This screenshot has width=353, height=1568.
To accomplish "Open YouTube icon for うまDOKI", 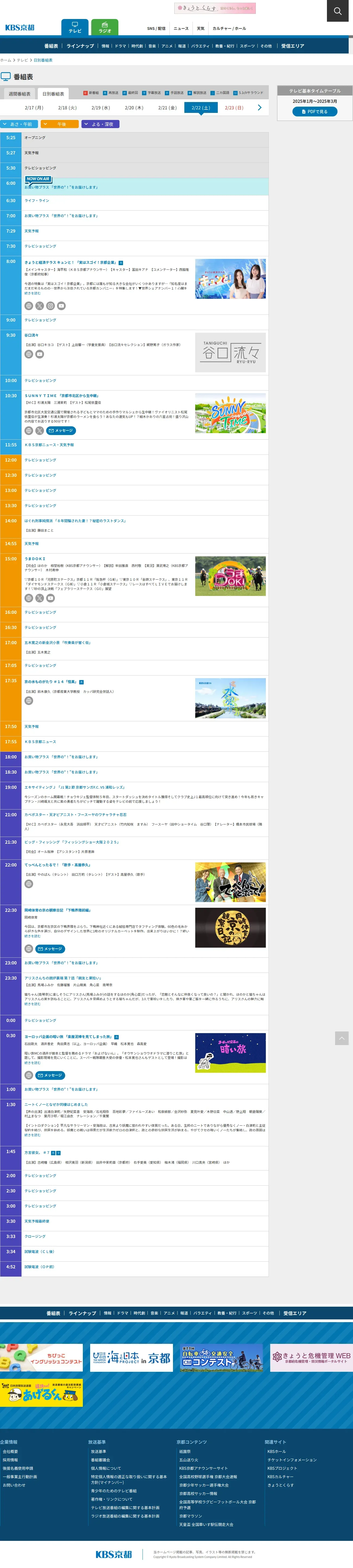I will 51,598.
